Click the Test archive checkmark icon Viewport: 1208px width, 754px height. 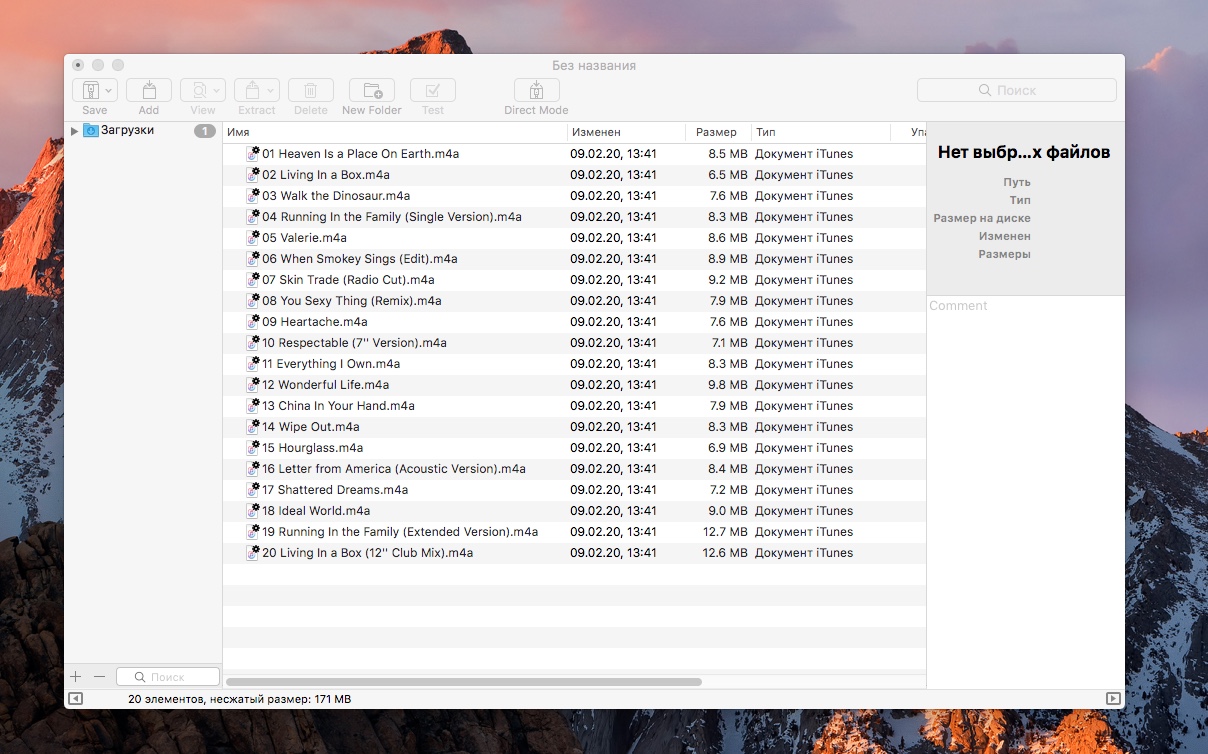(433, 90)
